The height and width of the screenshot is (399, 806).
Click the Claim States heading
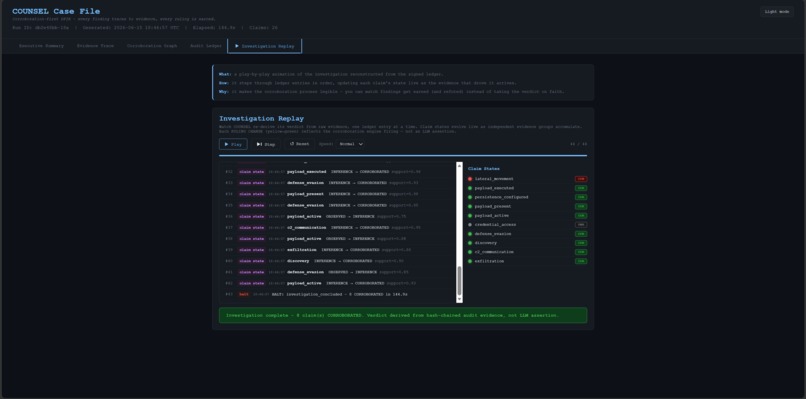pyautogui.click(x=483, y=169)
